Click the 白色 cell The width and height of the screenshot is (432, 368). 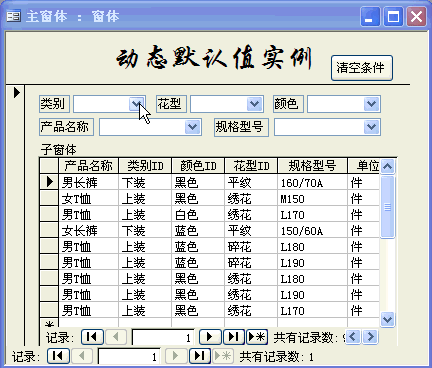pos(198,214)
